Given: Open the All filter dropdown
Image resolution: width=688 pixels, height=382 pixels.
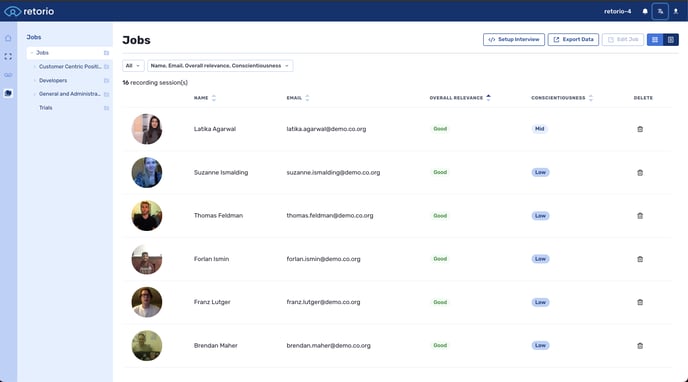Looking at the screenshot, I should (x=133, y=66).
